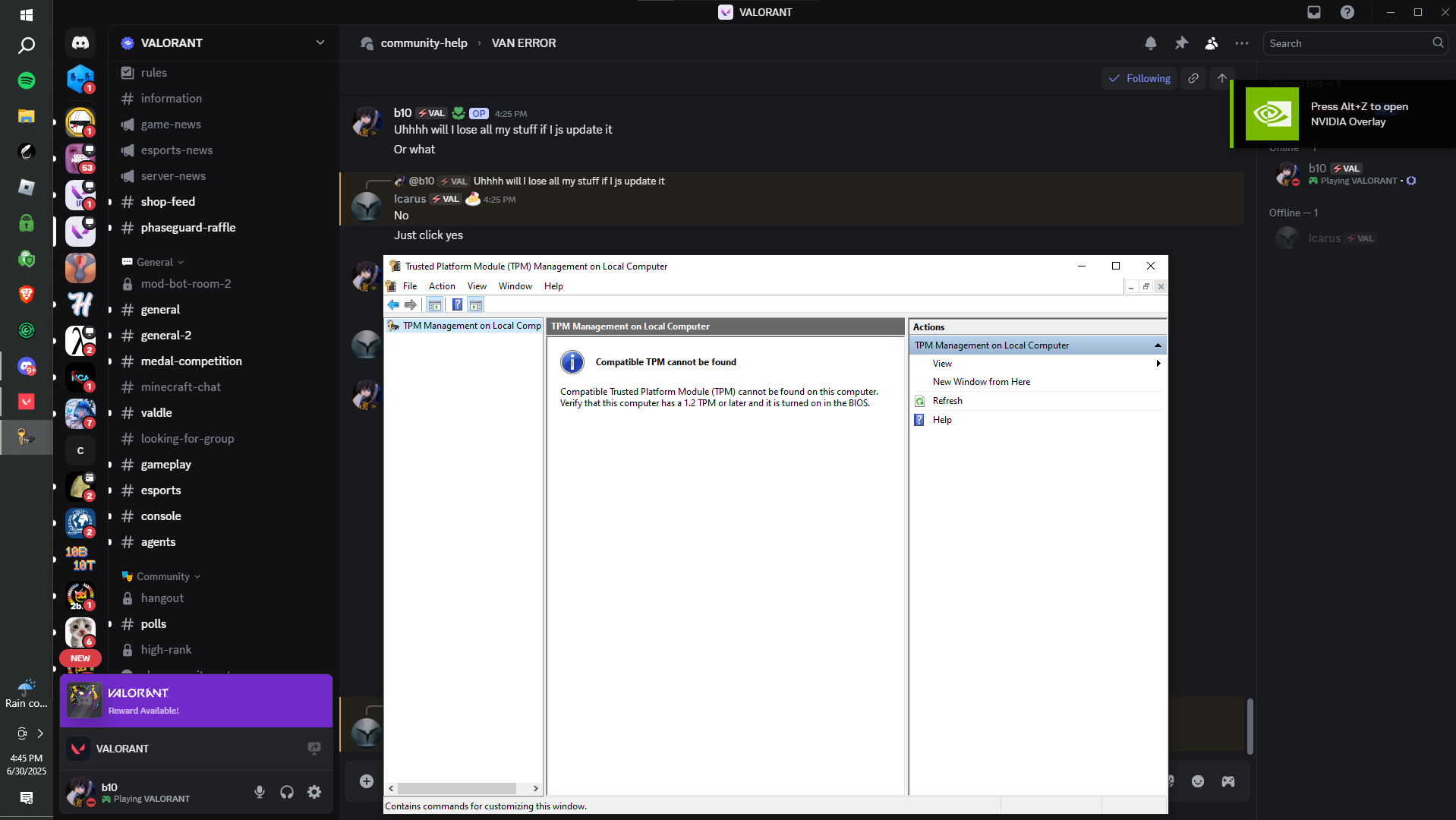Click stream icon on VALORANT activity panel
This screenshot has width=1456, height=820.
(314, 749)
